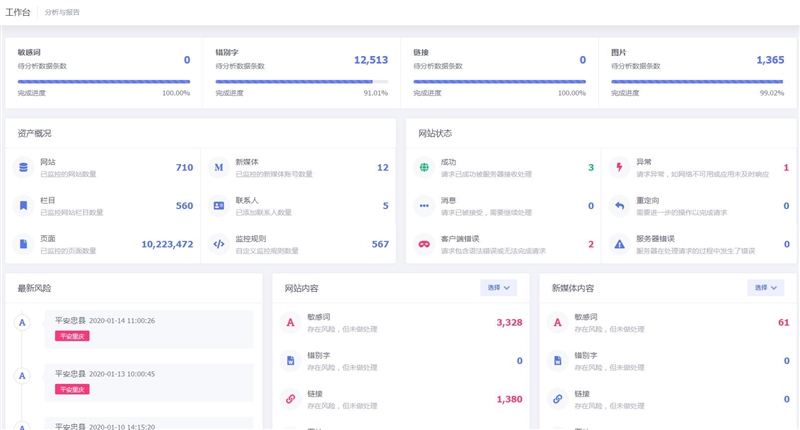Click the 客户端错误 red icon
Viewport: 800px width, 430px height.
pyautogui.click(x=424, y=243)
